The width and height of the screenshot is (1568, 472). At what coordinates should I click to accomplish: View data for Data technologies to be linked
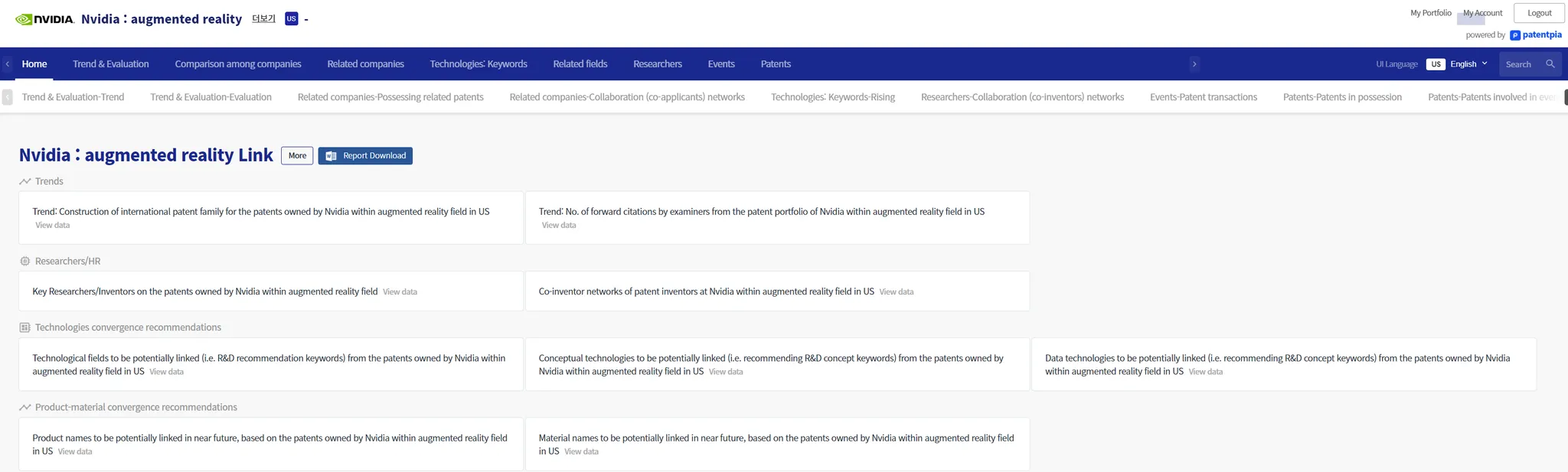[x=1206, y=373]
